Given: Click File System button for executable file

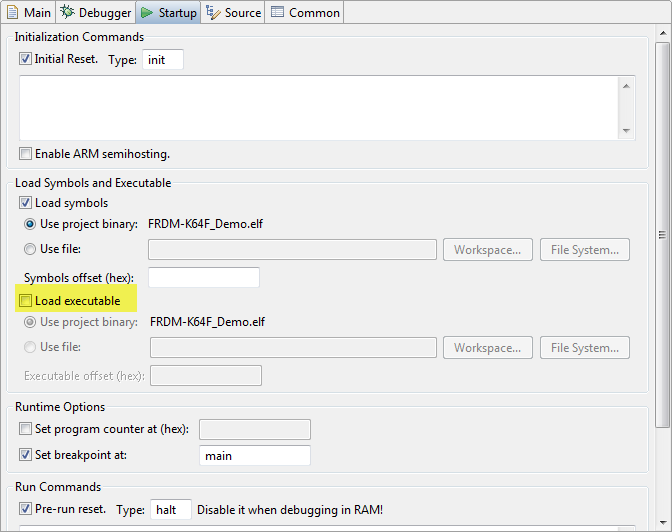Looking at the screenshot, I should (x=585, y=347).
